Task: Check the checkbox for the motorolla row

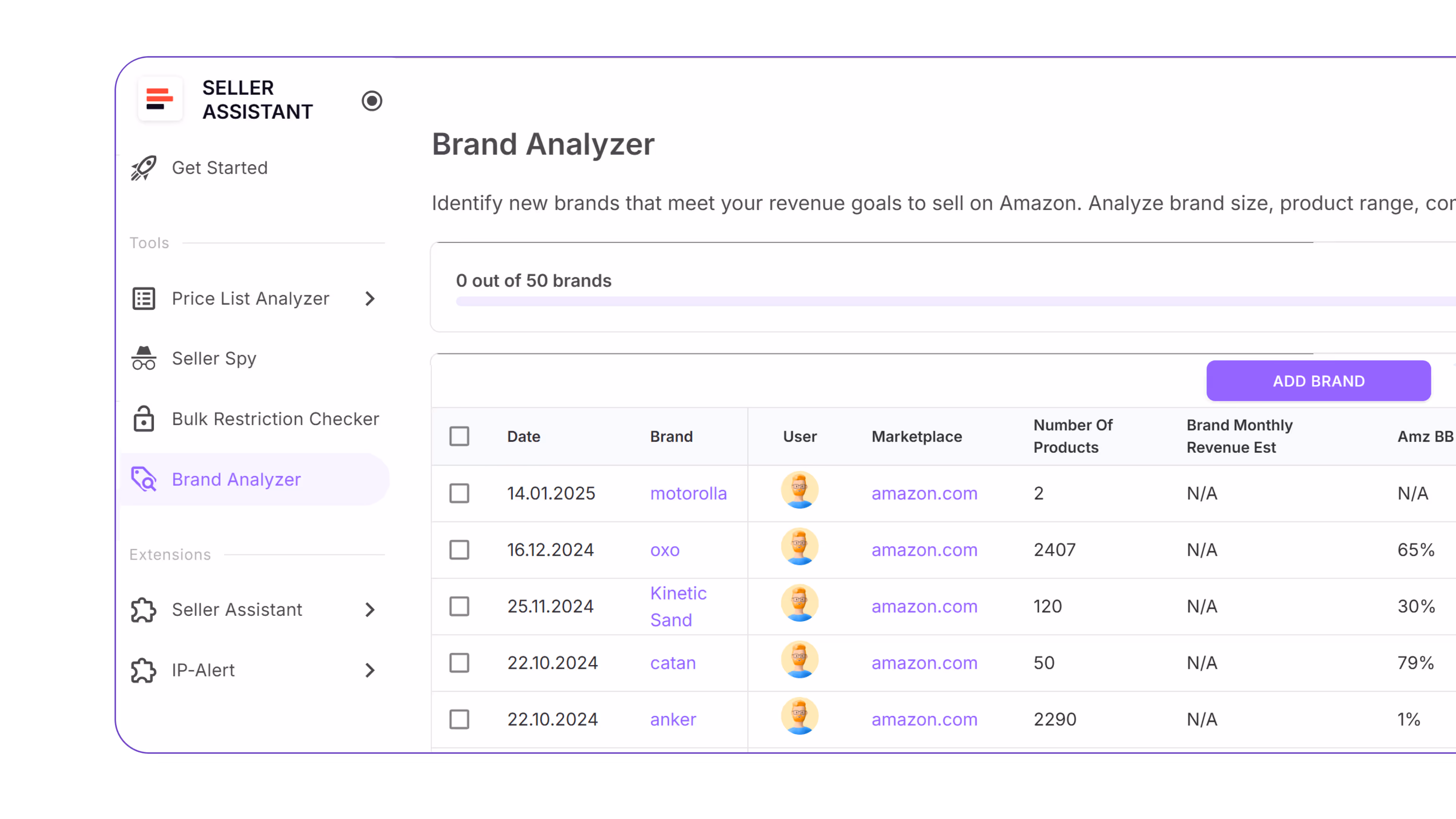Action: coord(460,493)
